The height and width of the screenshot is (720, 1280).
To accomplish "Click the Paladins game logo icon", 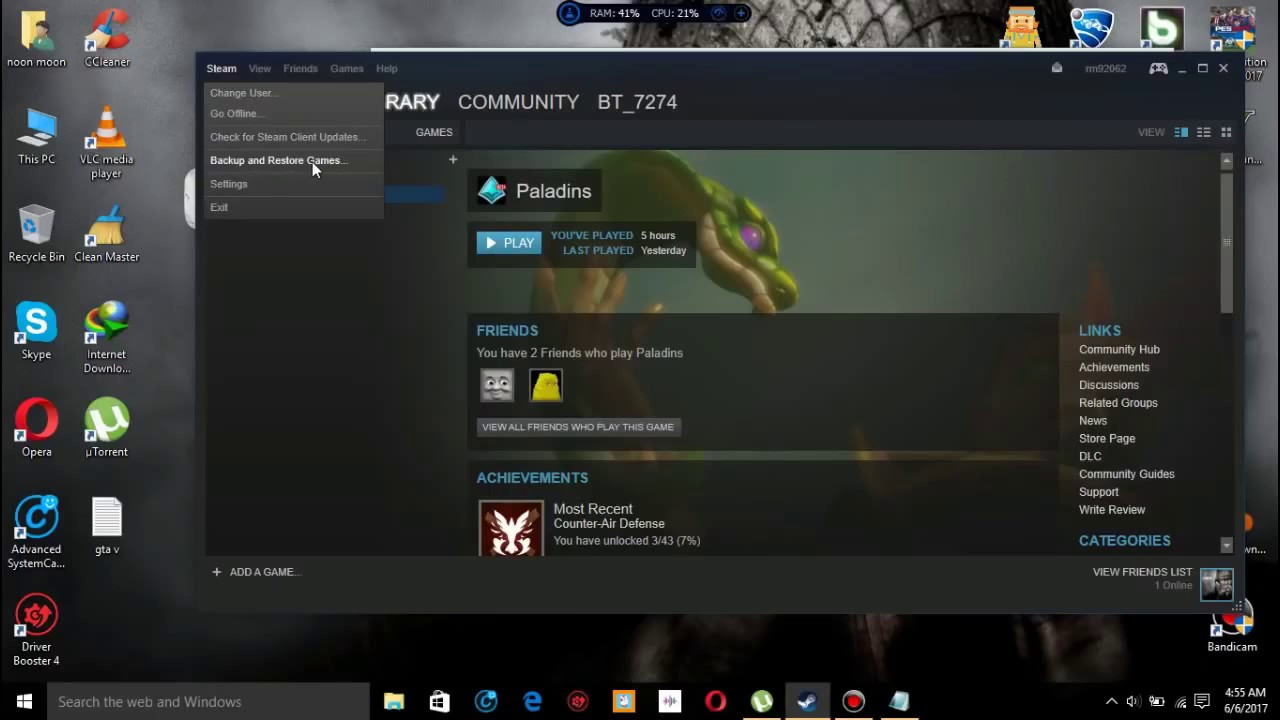I will click(492, 191).
